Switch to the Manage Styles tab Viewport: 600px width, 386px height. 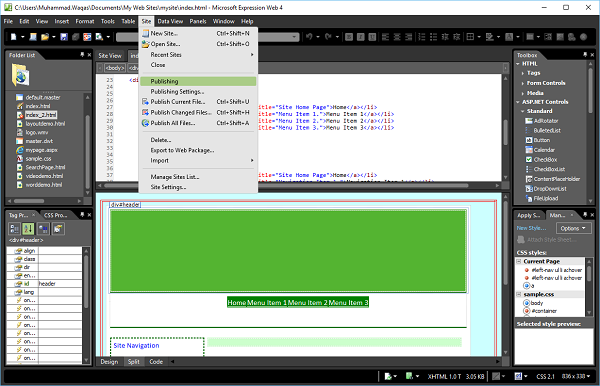557,215
